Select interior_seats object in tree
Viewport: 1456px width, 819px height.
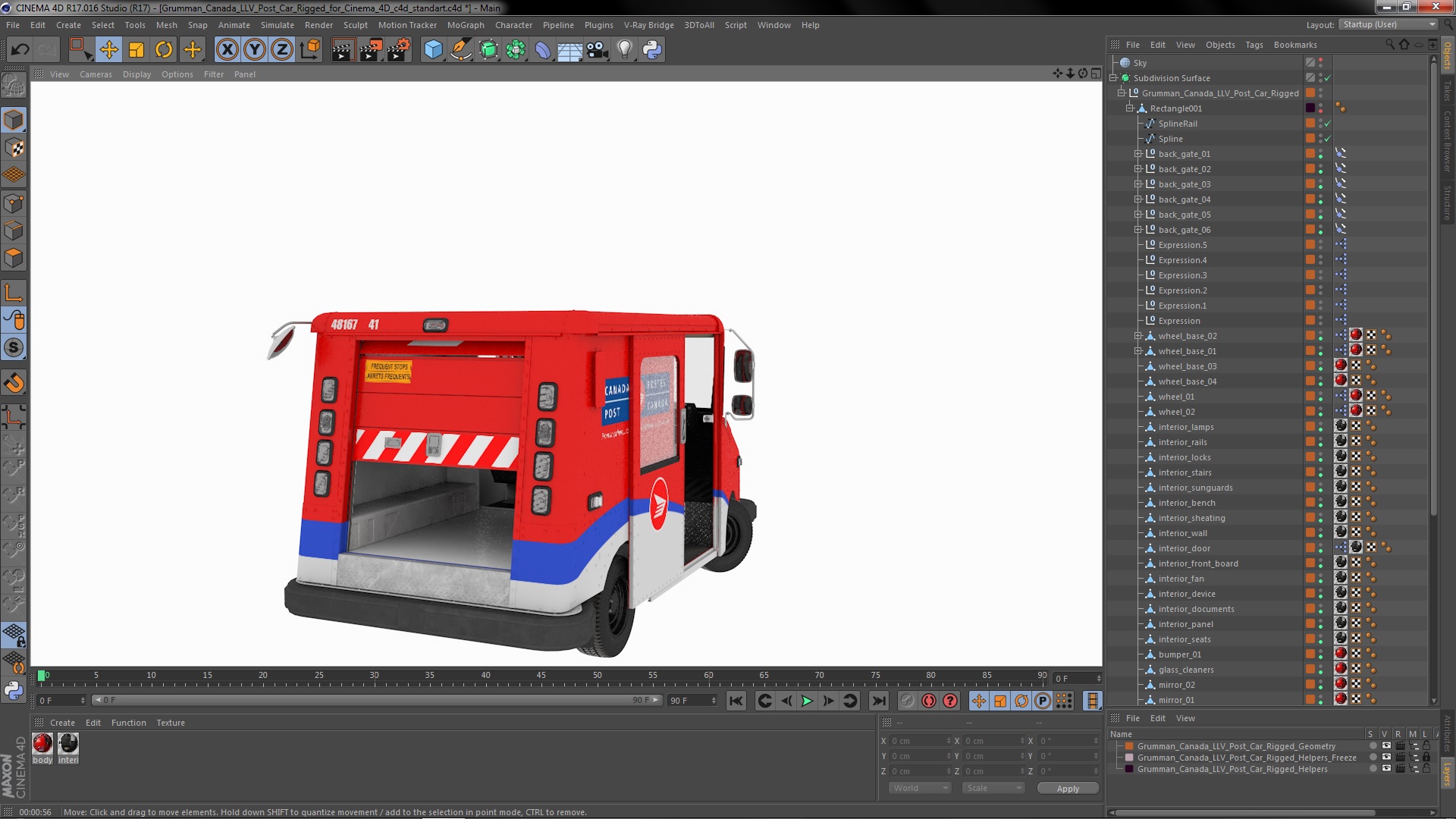pyautogui.click(x=1185, y=639)
